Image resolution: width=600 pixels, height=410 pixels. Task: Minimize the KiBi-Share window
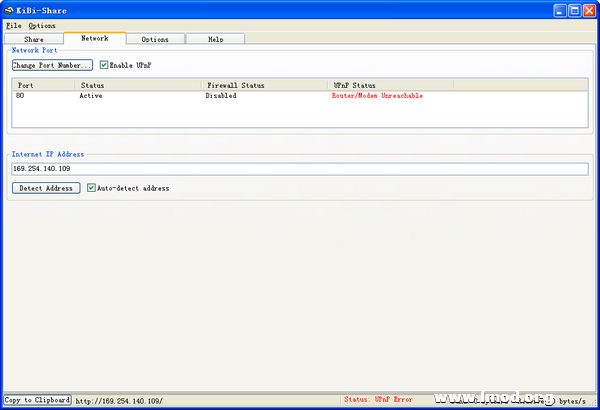tap(555, 8)
